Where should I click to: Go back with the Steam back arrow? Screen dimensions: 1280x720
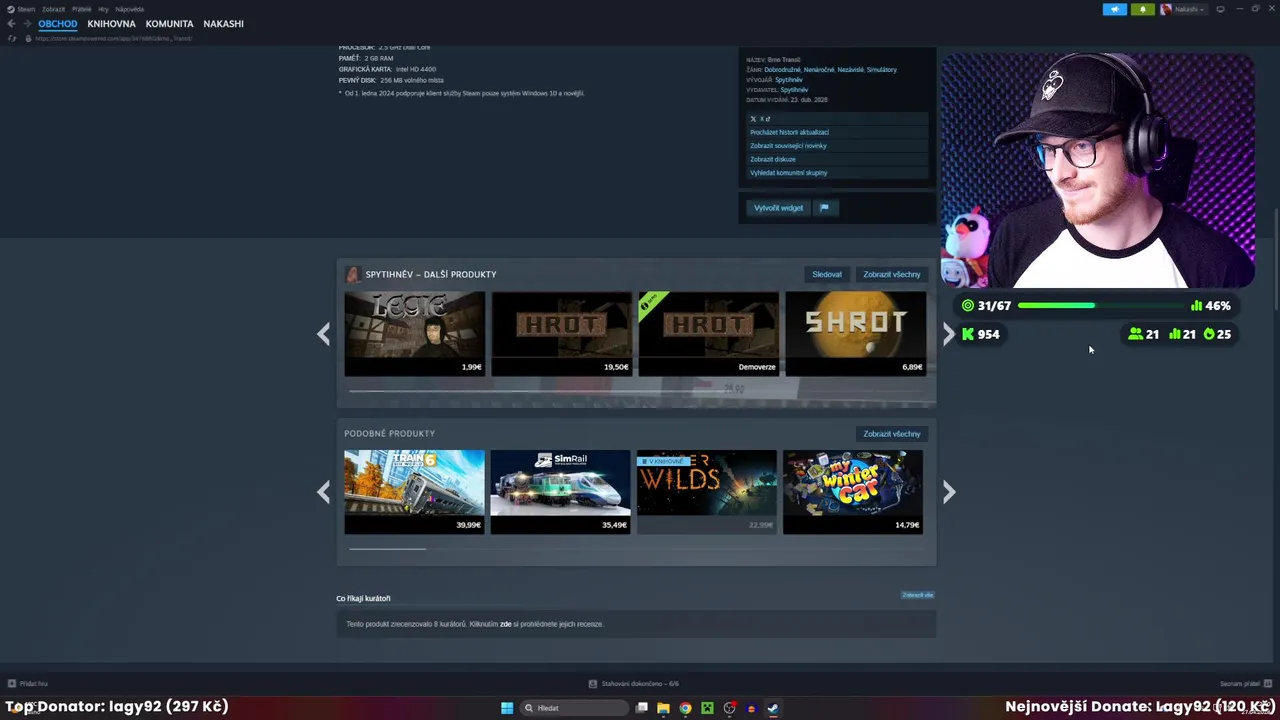[11, 24]
